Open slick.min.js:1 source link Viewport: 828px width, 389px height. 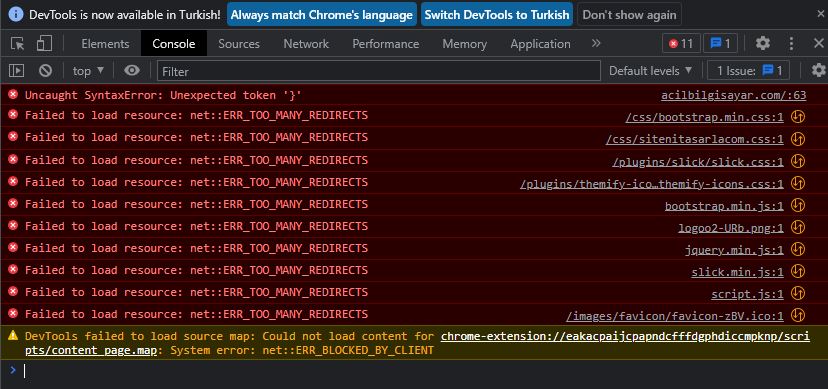[737, 273]
